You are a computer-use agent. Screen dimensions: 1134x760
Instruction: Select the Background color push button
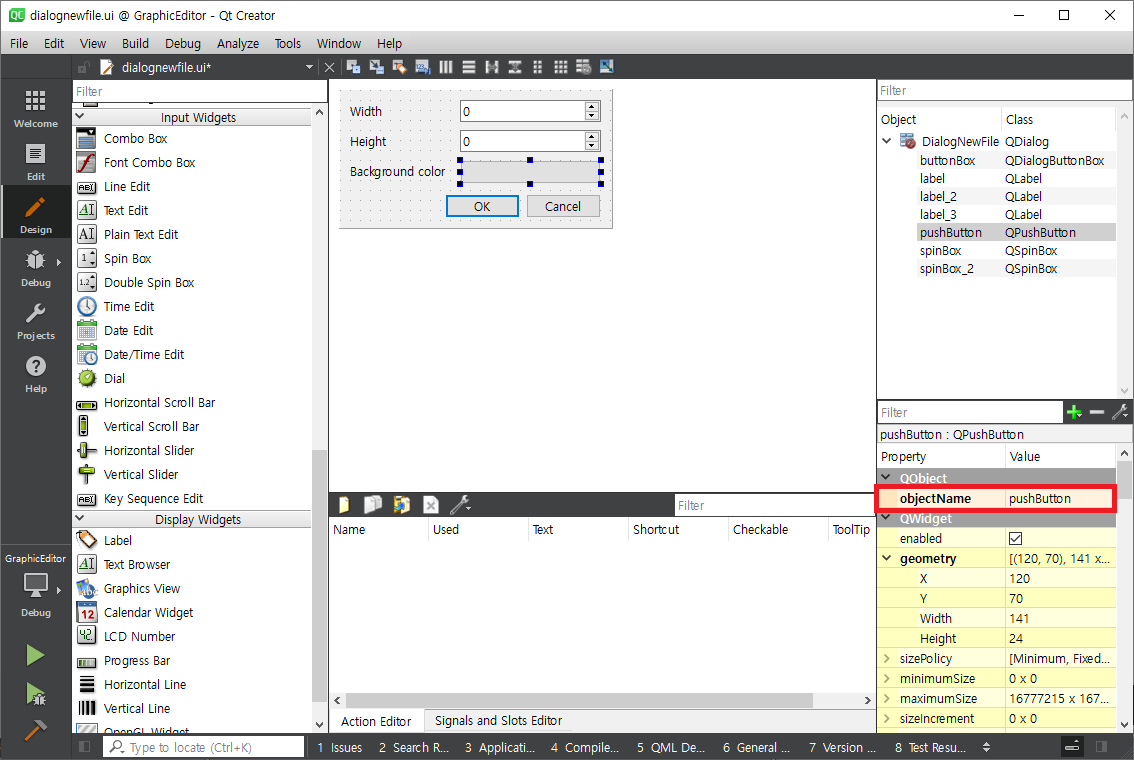530,172
